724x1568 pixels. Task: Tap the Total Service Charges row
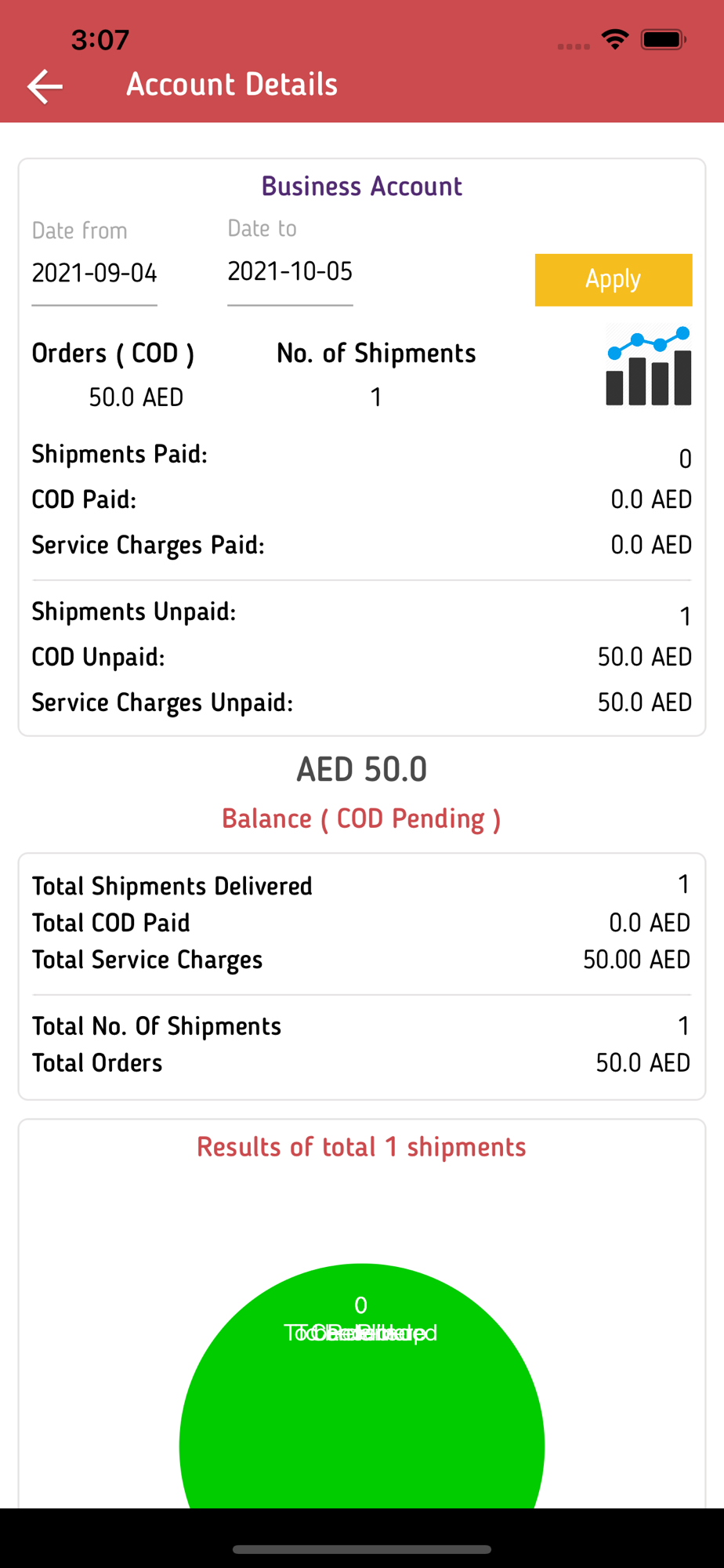(x=362, y=960)
